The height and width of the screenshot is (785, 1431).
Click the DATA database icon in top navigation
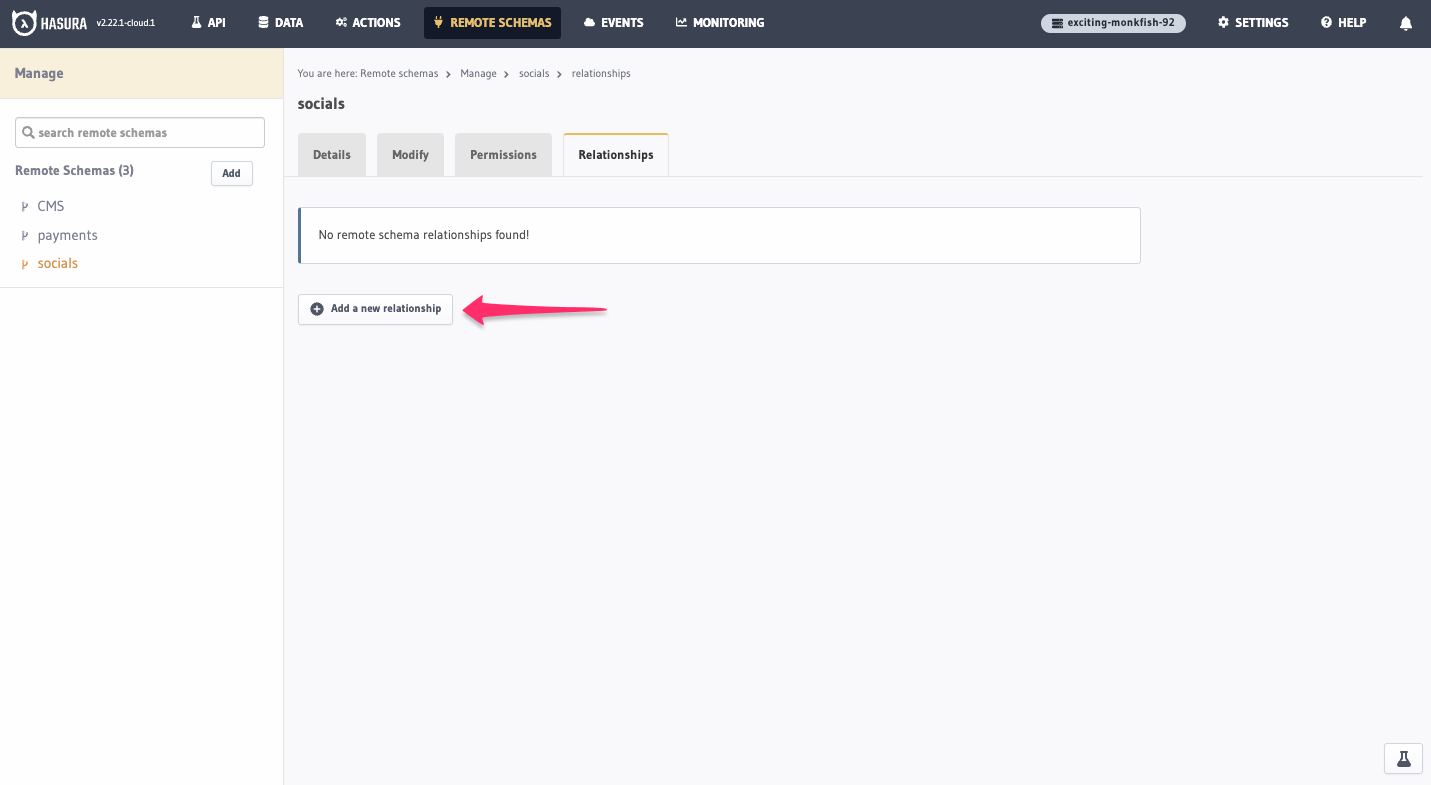(261, 22)
